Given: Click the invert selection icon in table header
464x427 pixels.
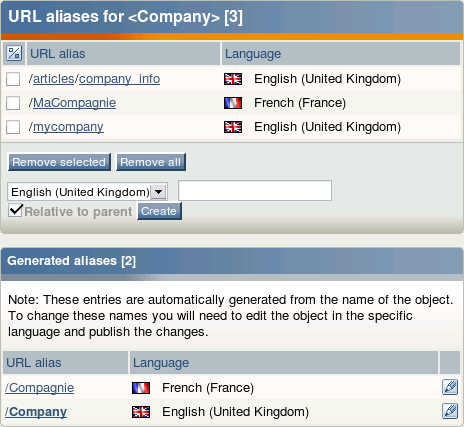Looking at the screenshot, I should tap(14, 53).
